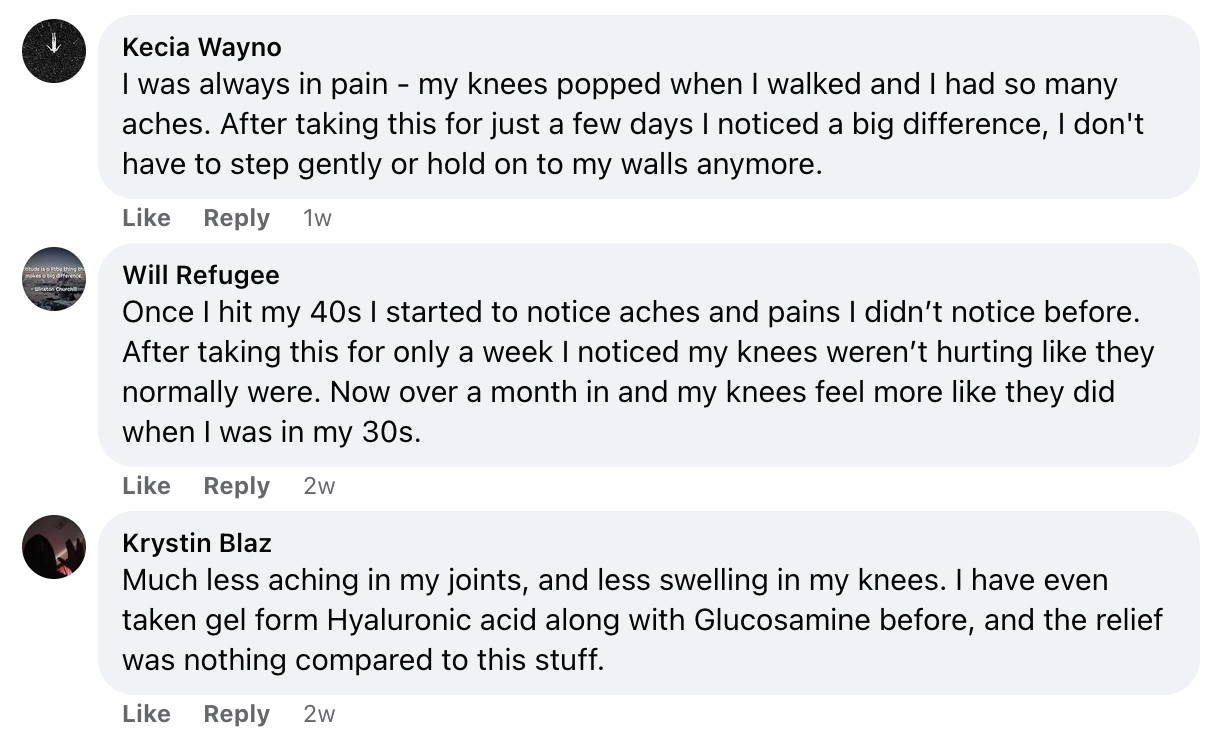Image resolution: width=1218 pixels, height=738 pixels.
Task: Like Kecia Wayno's comment
Action: pyautogui.click(x=147, y=218)
